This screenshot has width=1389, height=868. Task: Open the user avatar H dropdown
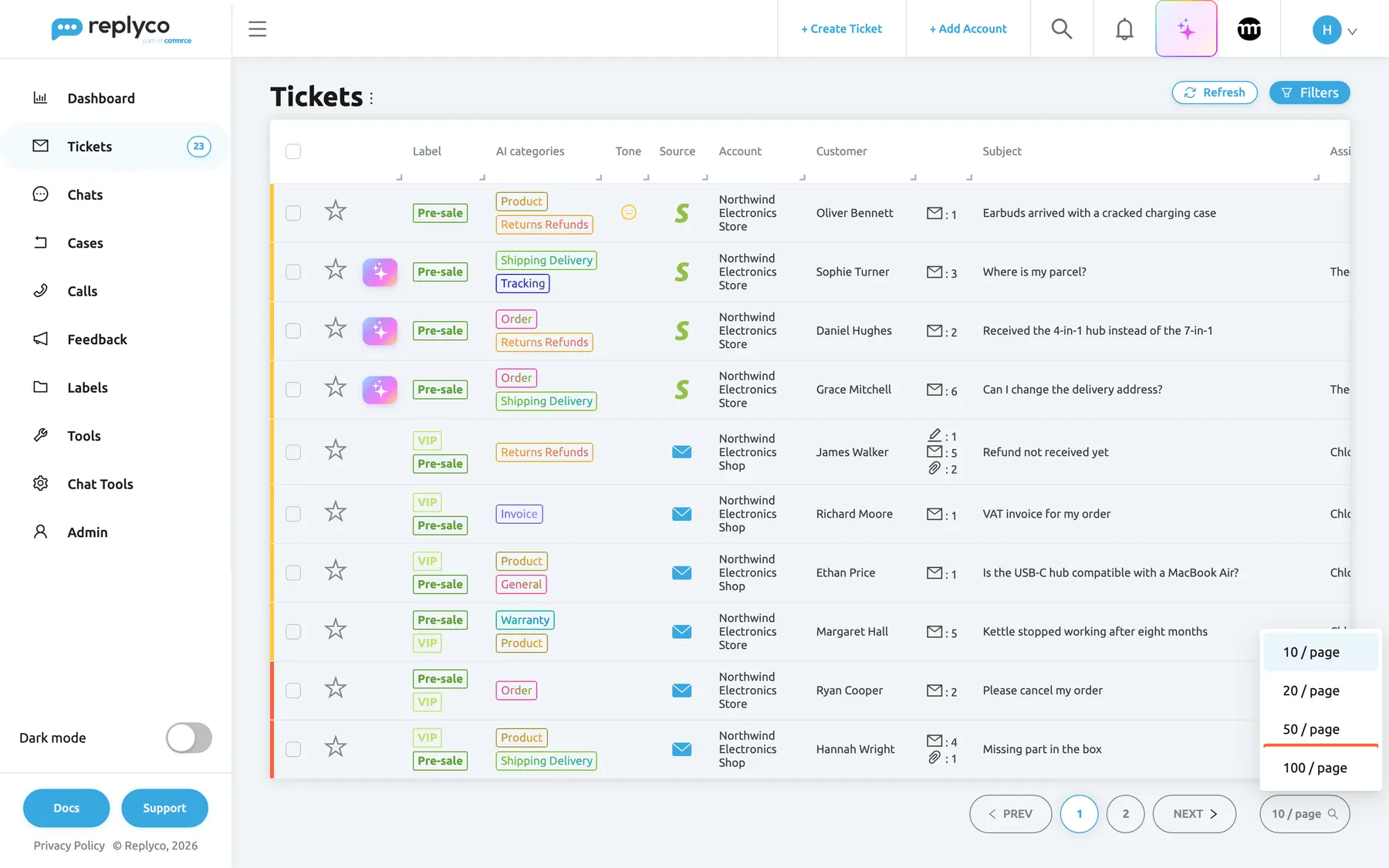pyautogui.click(x=1334, y=30)
